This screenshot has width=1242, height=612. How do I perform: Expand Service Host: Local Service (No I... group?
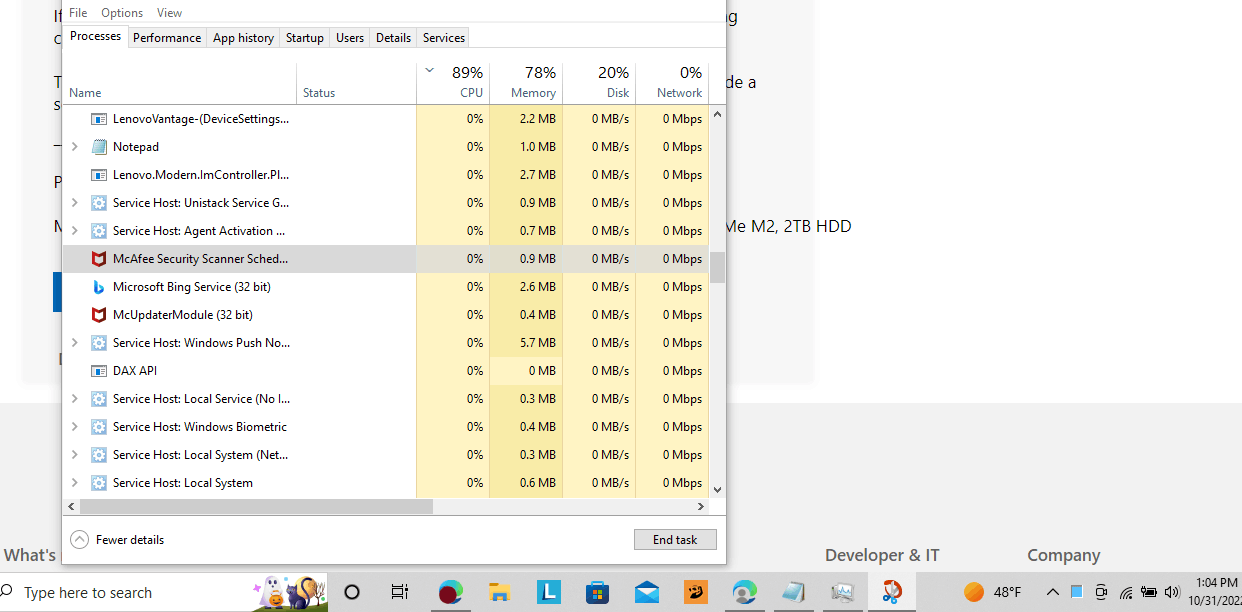coord(75,399)
